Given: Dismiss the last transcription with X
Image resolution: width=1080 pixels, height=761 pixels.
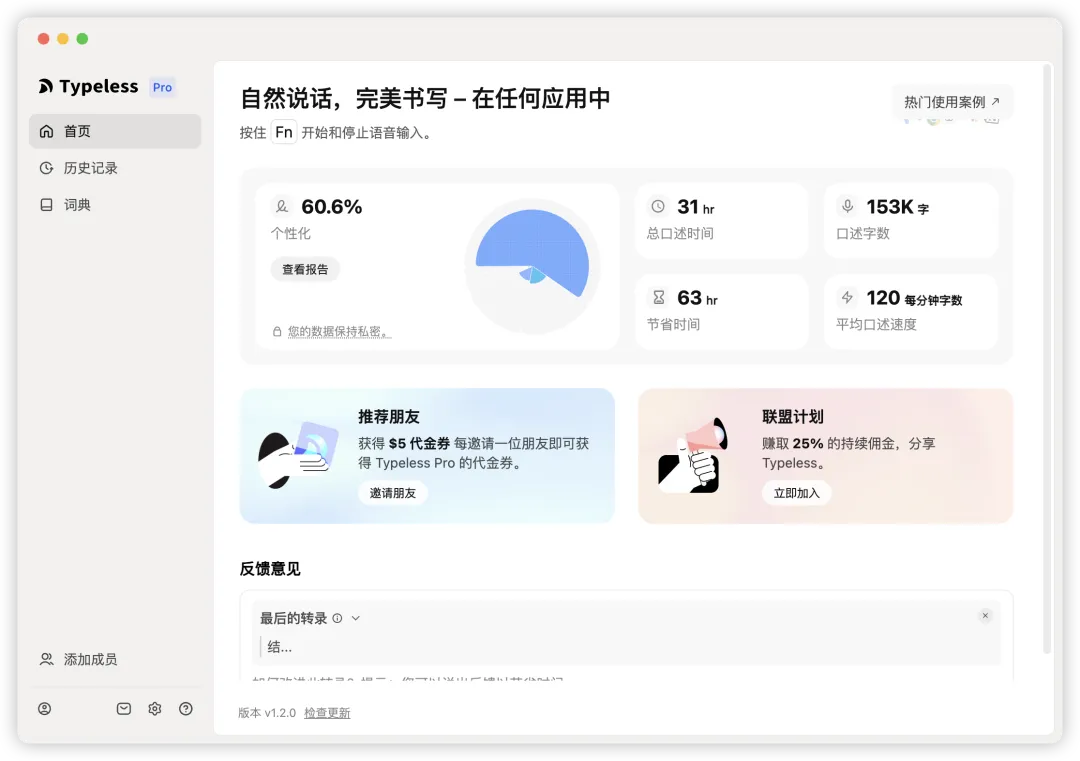Looking at the screenshot, I should coord(985,616).
